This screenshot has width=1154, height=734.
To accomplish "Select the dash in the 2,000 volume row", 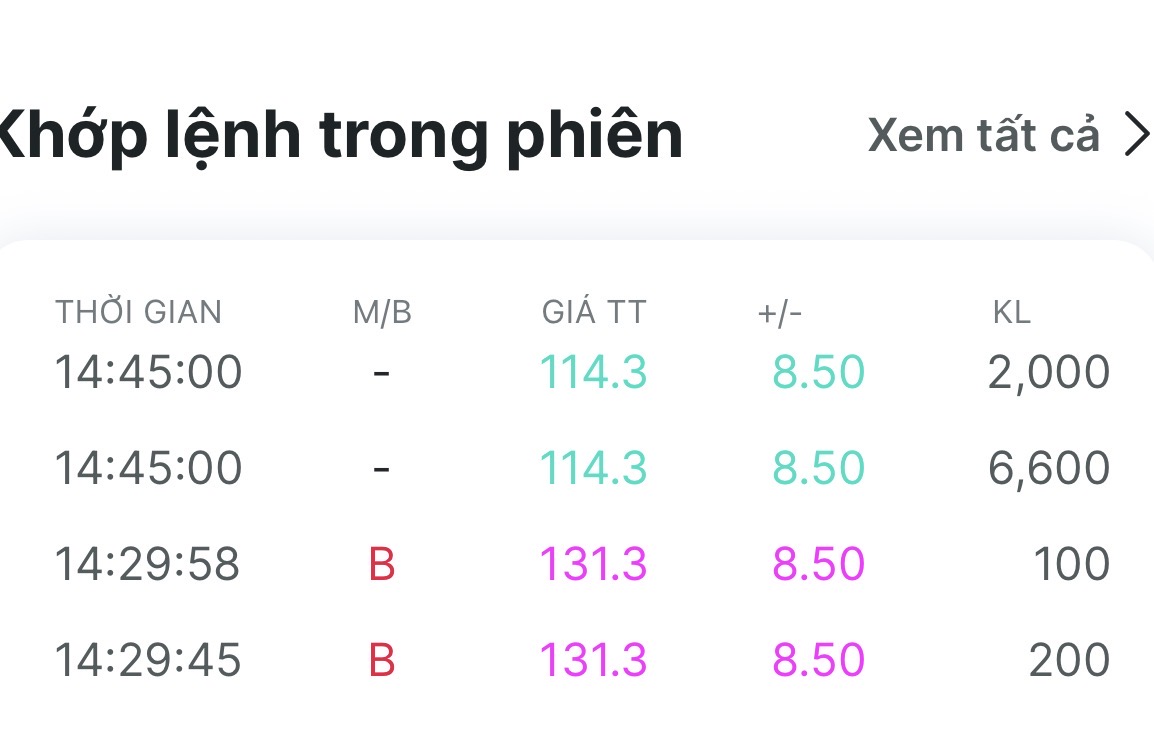I will coord(381,374).
